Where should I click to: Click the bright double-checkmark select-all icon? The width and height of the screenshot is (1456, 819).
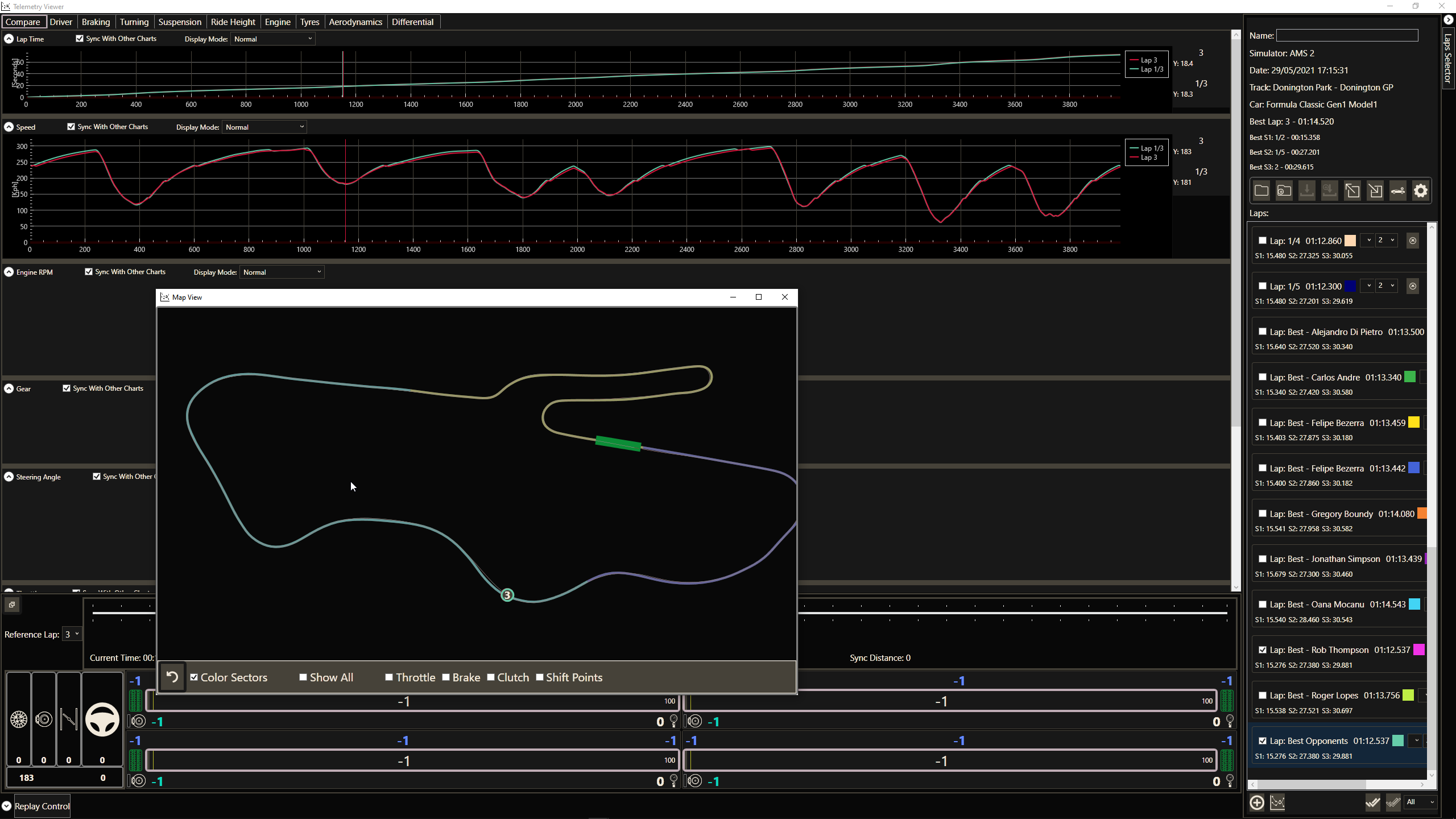pyautogui.click(x=1373, y=803)
